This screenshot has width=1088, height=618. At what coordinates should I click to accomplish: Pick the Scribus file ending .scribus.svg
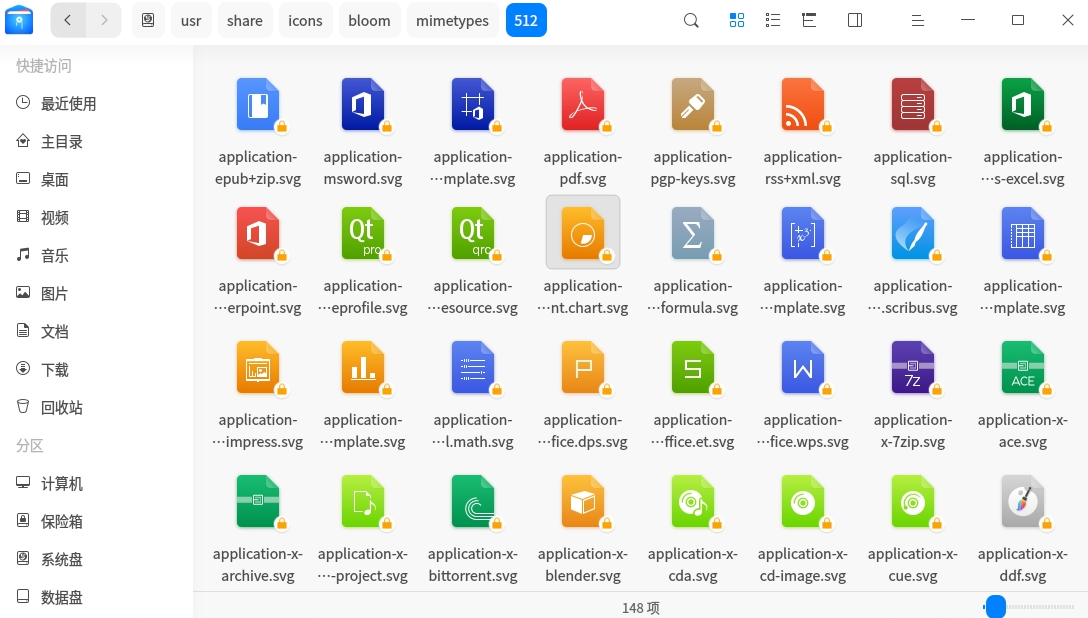912,233
